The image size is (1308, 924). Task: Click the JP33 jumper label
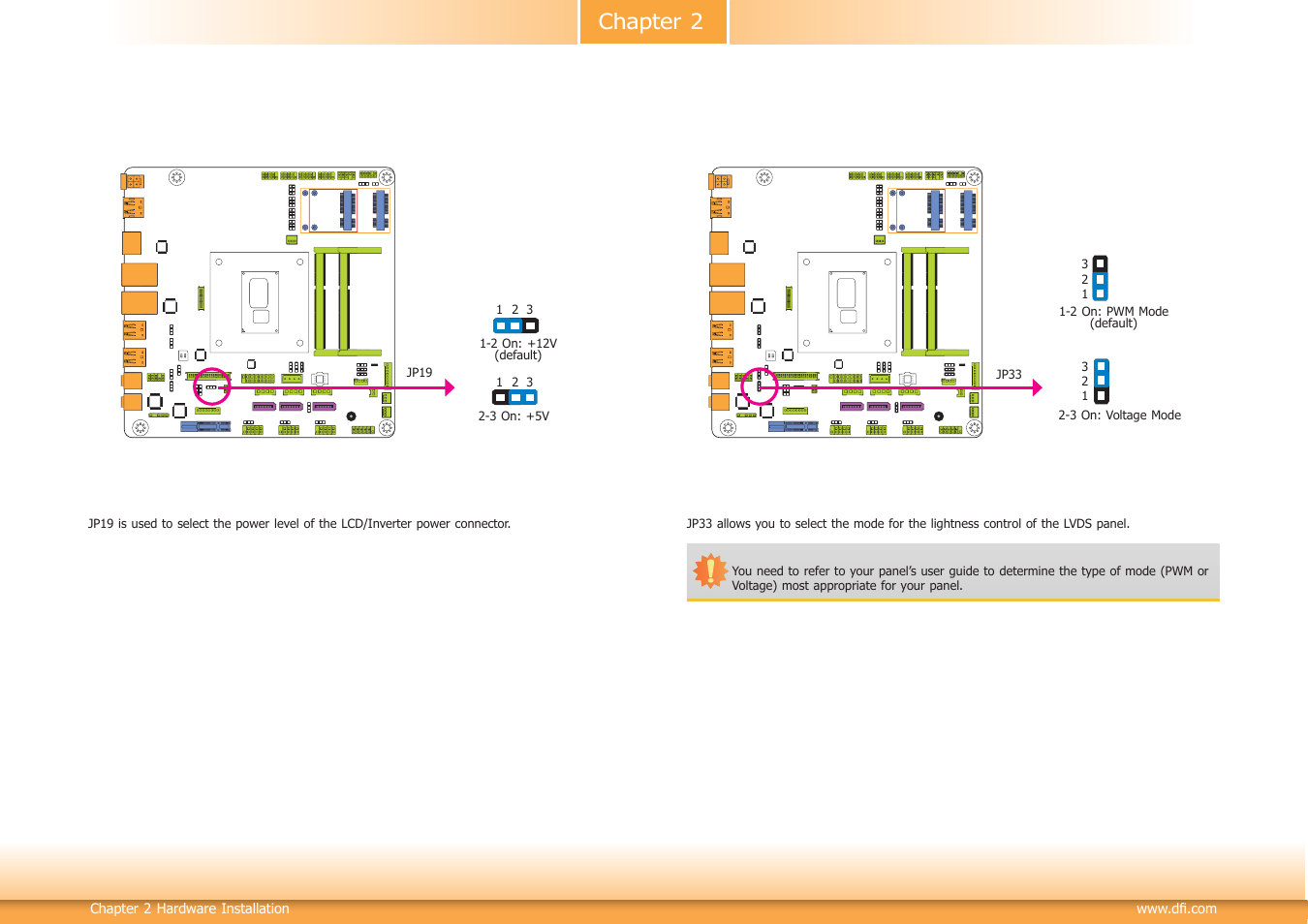pos(1009,375)
